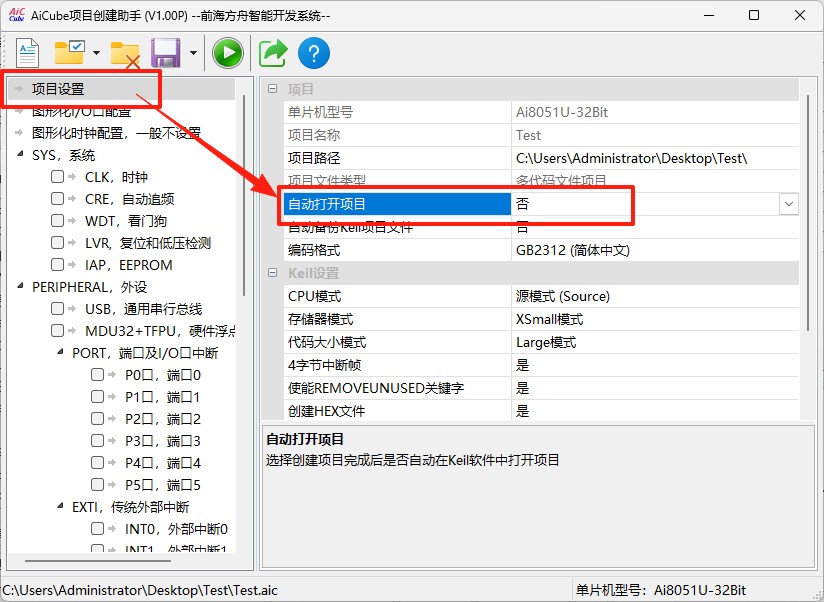This screenshot has height=602, width=824.
Task: Maximize the AiCube window
Action: [754, 15]
